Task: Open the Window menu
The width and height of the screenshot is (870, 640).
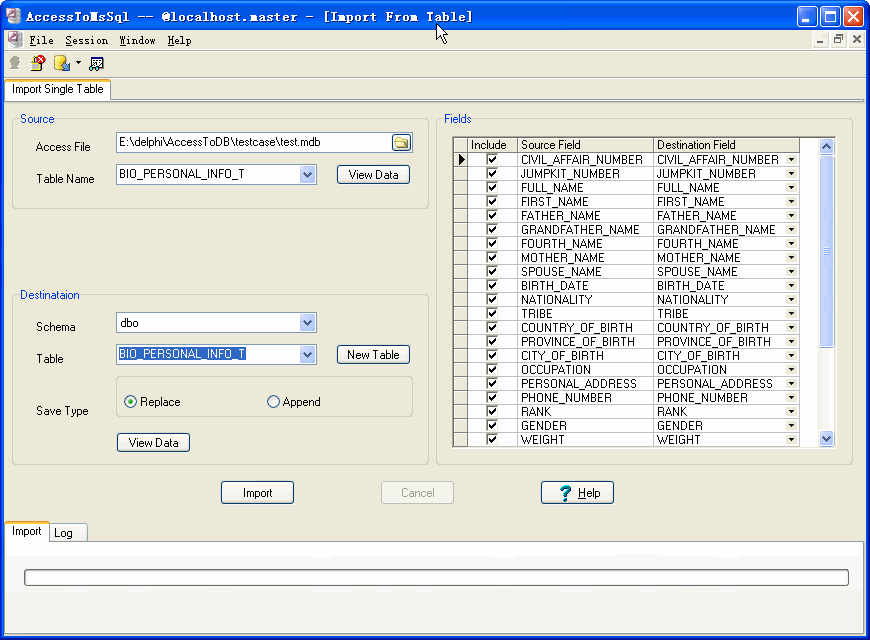Action: pyautogui.click(x=137, y=41)
